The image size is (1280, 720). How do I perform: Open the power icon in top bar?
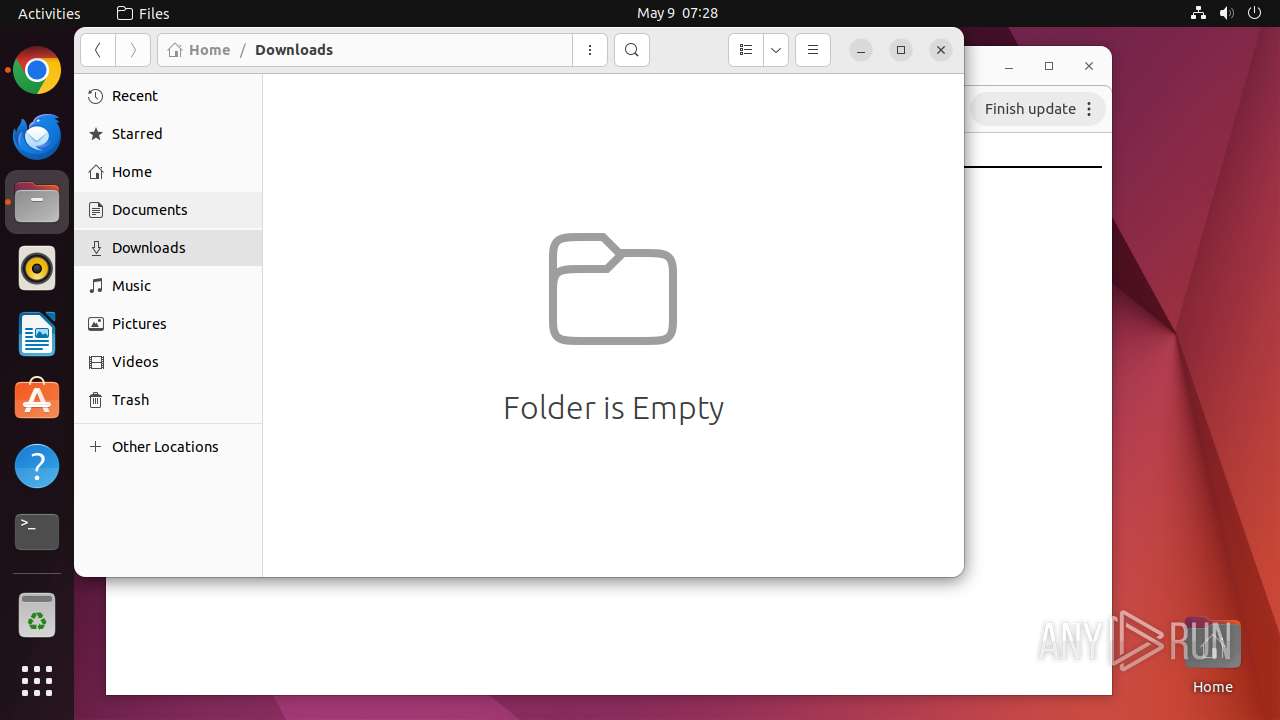(1255, 13)
